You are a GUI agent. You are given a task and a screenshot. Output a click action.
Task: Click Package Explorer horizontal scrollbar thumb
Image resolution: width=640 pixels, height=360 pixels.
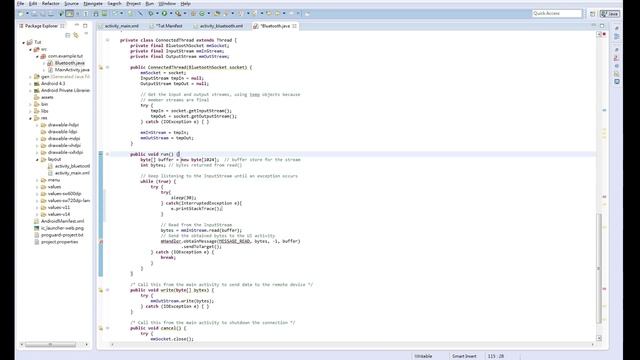(51, 344)
